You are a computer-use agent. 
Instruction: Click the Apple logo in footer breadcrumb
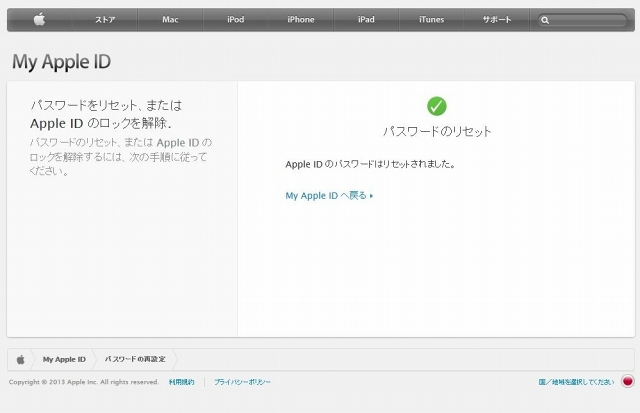tap(20, 360)
